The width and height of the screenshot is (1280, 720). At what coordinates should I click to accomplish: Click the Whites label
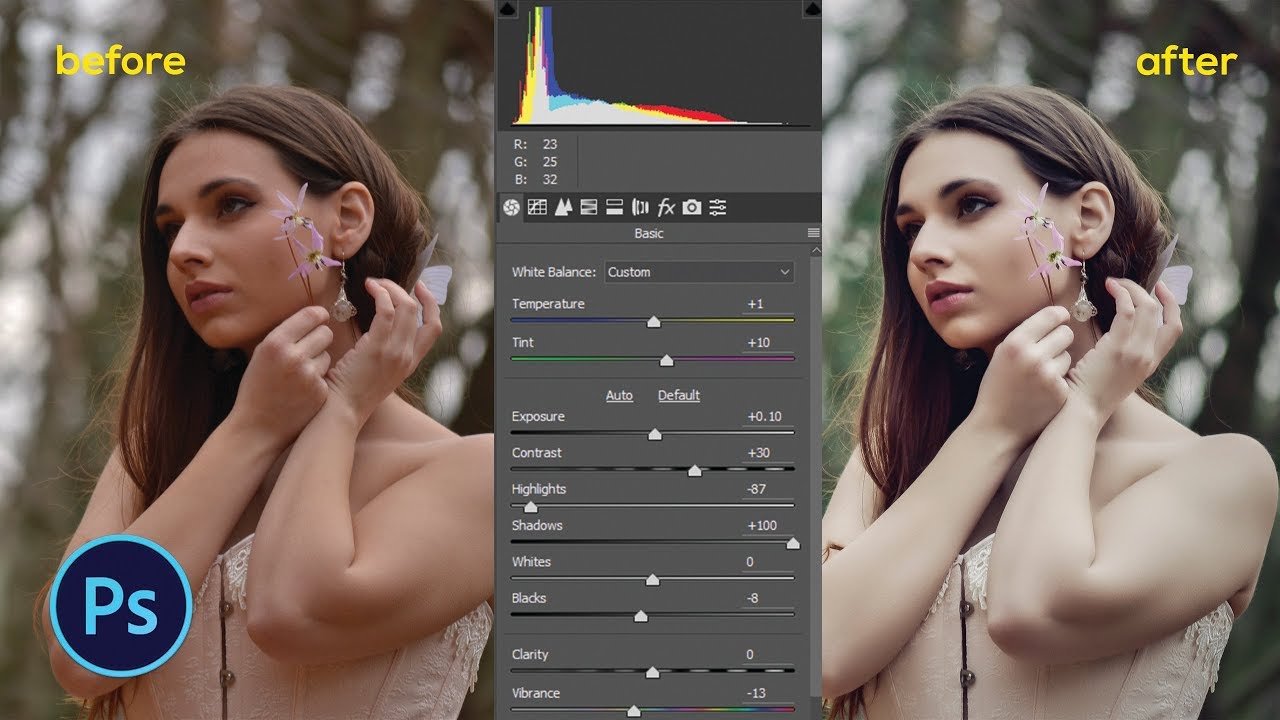coord(531,562)
